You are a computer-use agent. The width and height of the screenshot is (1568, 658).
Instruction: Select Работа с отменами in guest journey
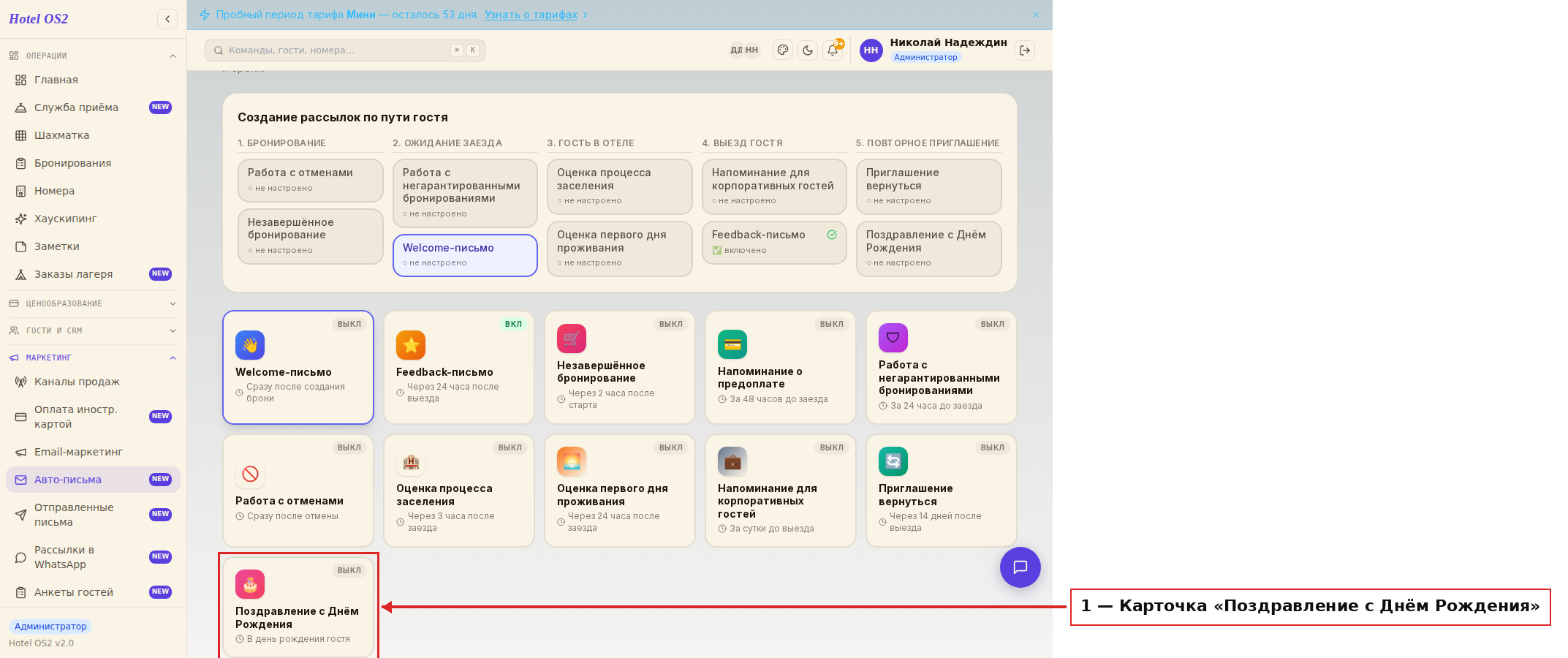(x=311, y=181)
